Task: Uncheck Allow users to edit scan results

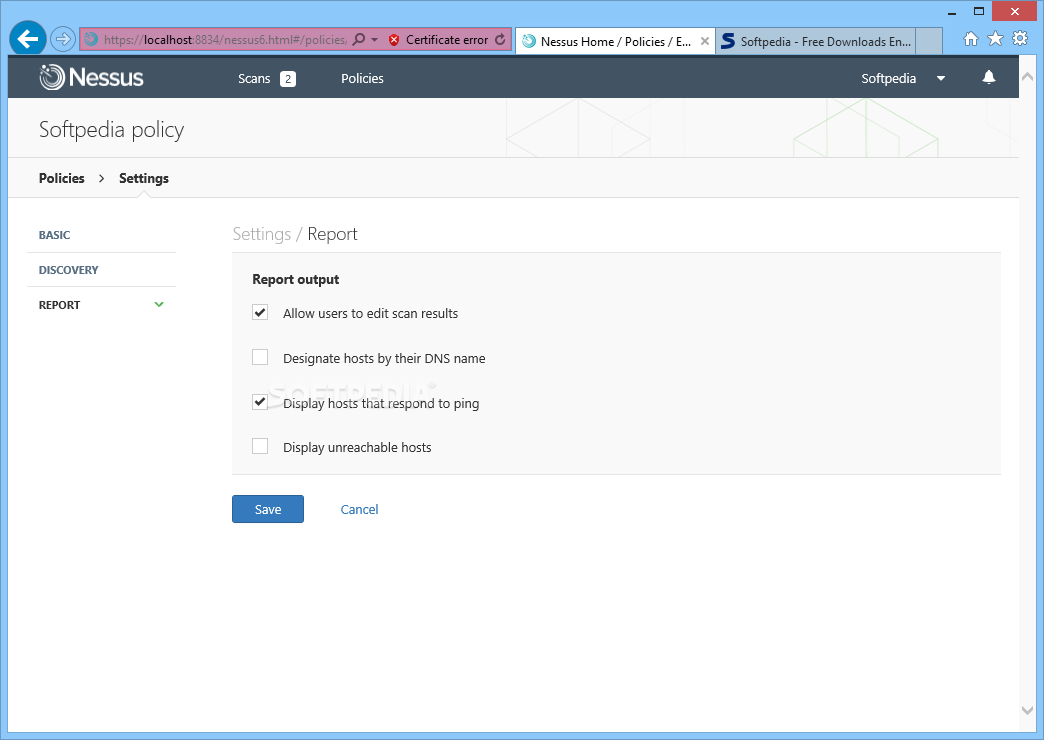Action: (260, 312)
